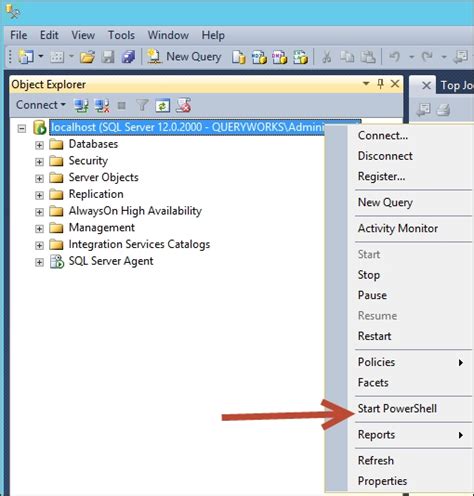Choose Disconnect from context menu
This screenshot has width=474, height=496.
(x=385, y=156)
